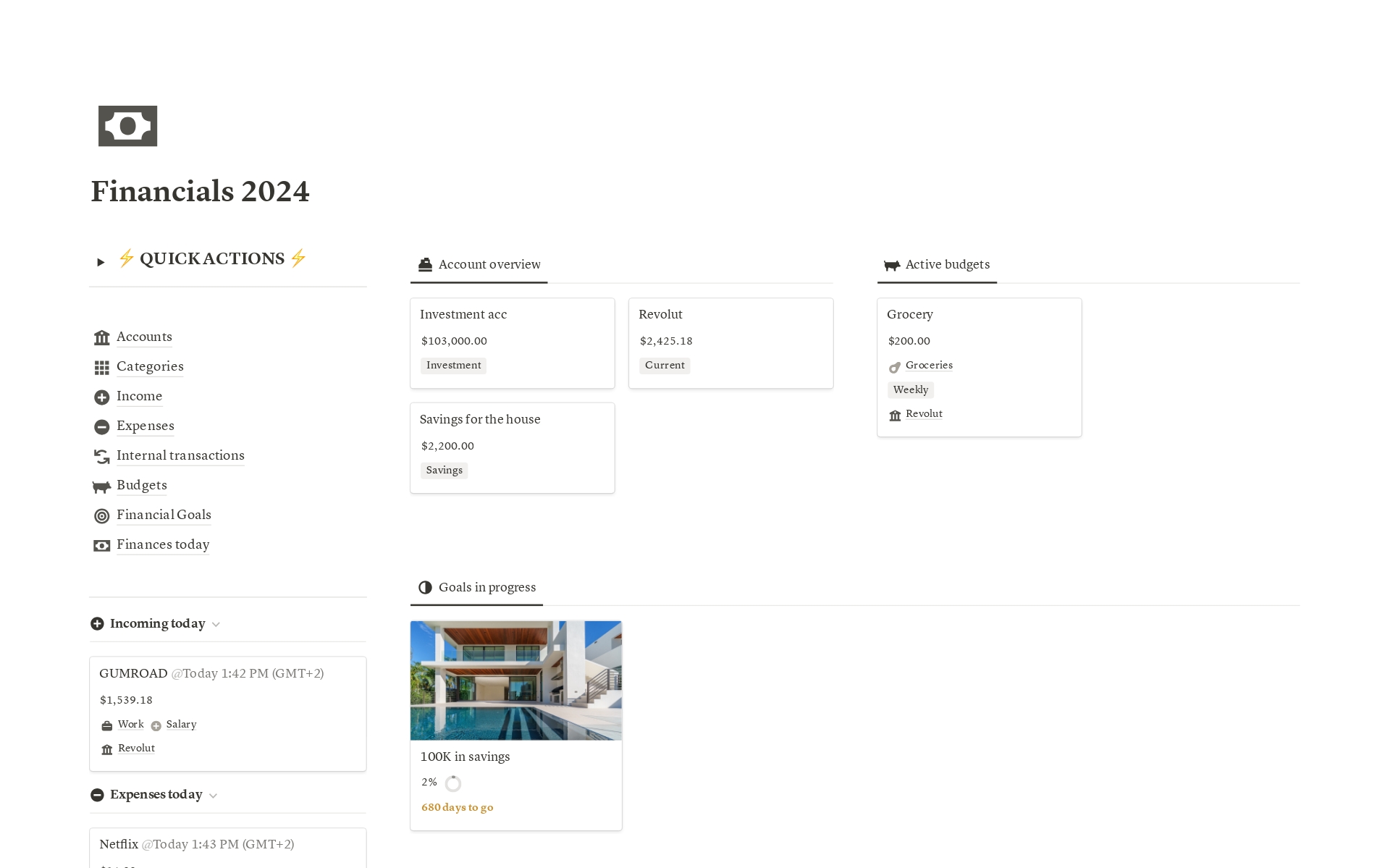The width and height of the screenshot is (1390, 868).
Task: Click the Finances today icon
Action: [x=101, y=544]
